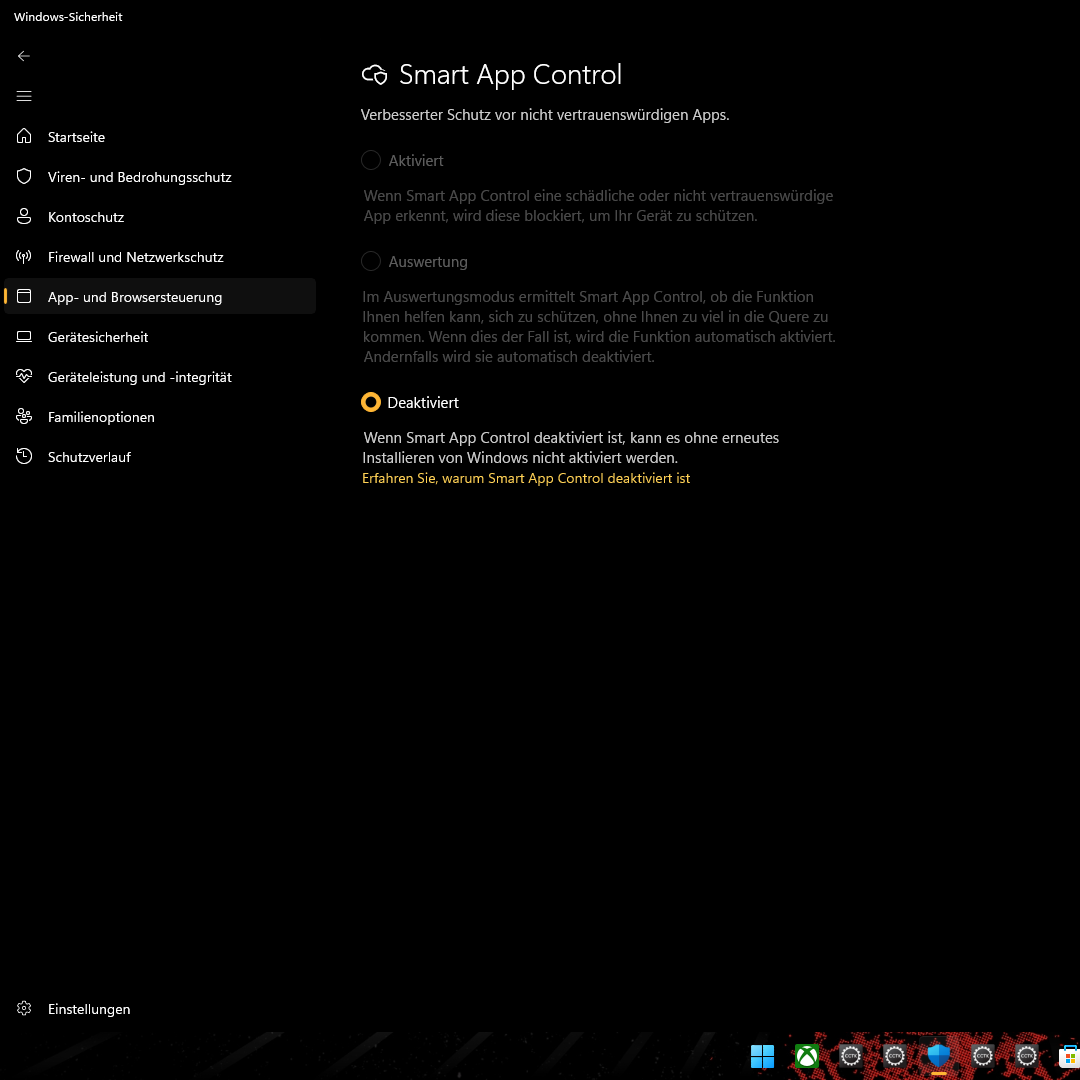Open Einstellungen via the gear icon
1080x1080 pixels.
click(x=23, y=1009)
